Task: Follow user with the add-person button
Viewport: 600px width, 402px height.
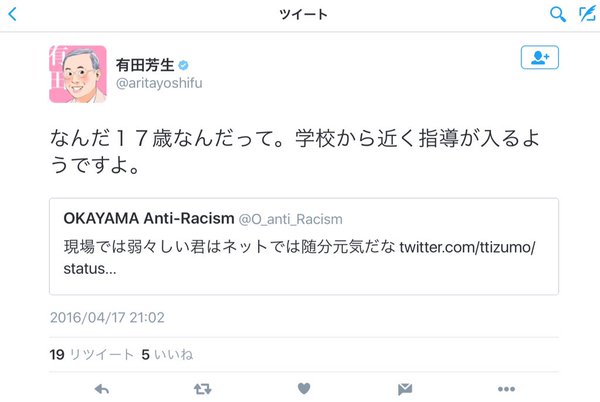Action: coord(540,57)
